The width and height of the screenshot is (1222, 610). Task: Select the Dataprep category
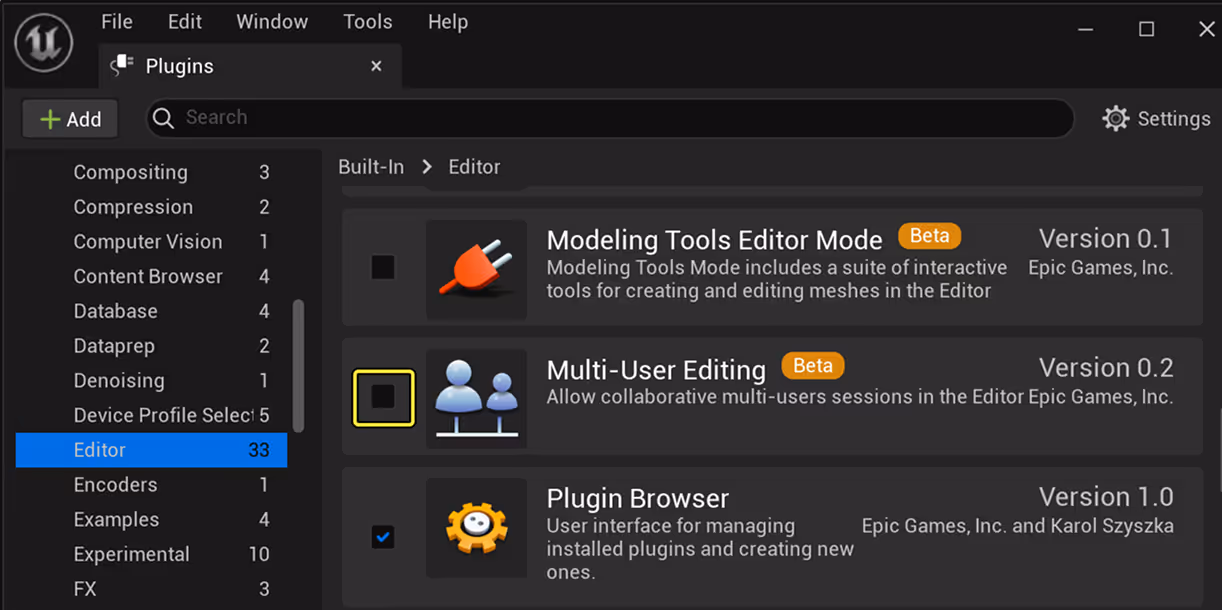[x=151, y=346]
